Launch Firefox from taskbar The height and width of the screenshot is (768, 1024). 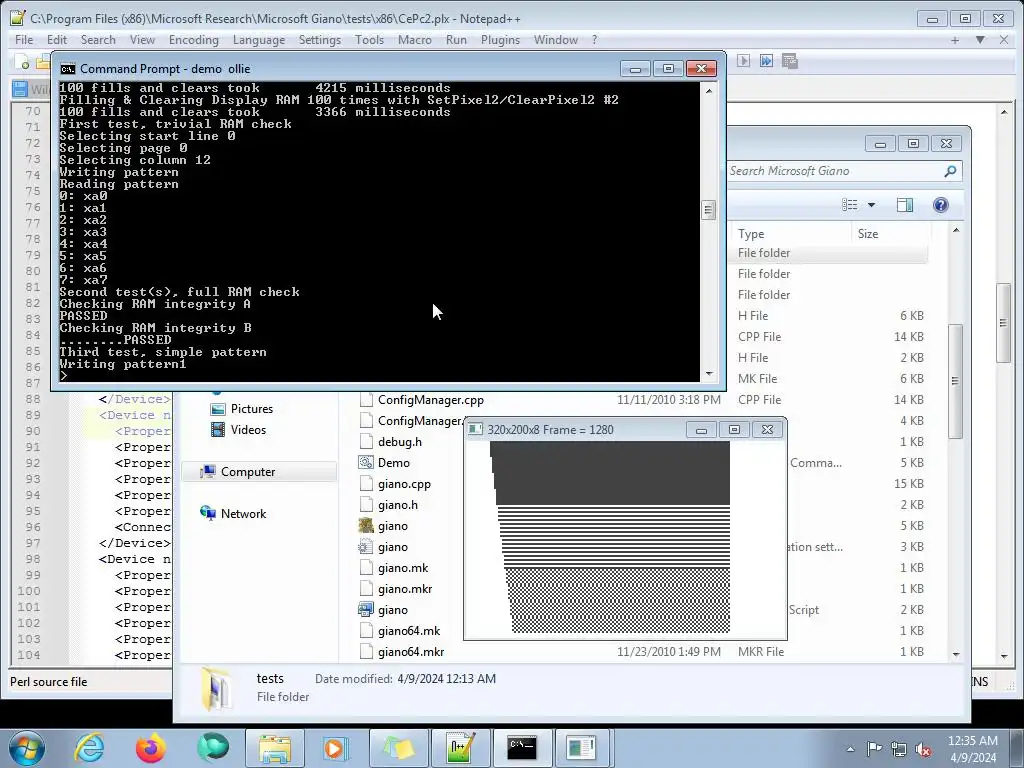tap(151, 748)
